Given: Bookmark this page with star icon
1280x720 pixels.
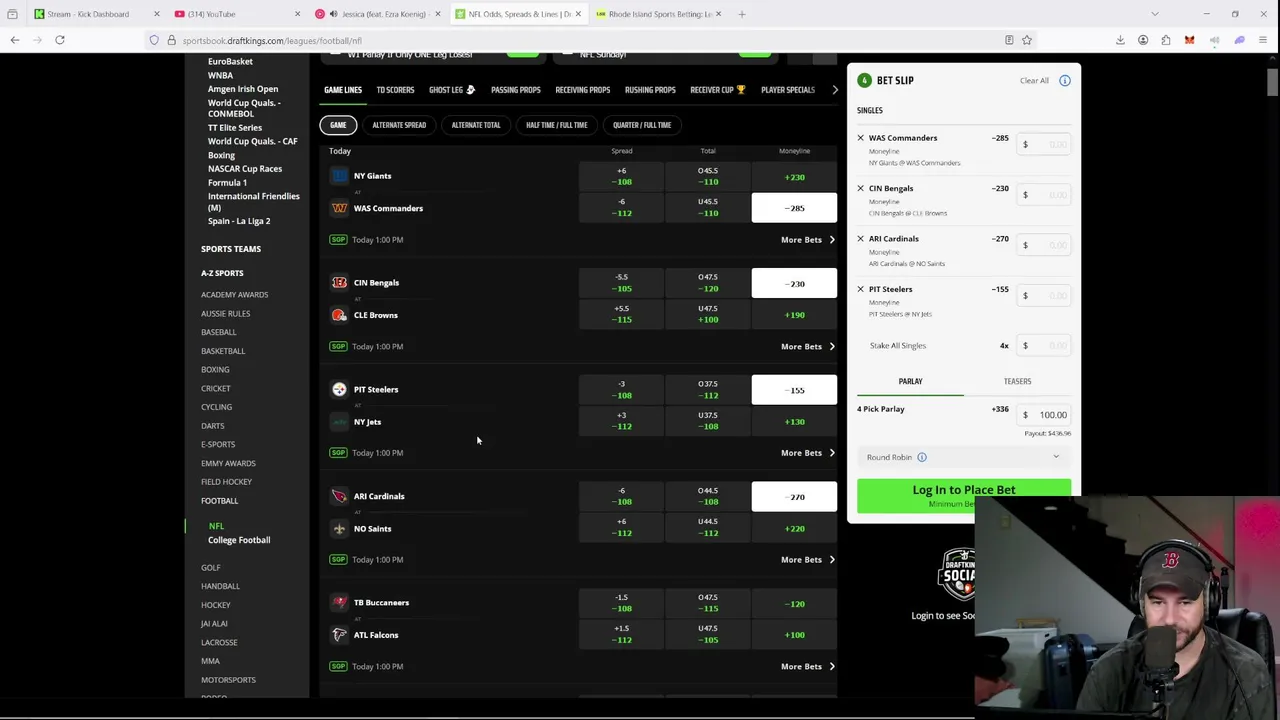Looking at the screenshot, I should click(x=1027, y=40).
